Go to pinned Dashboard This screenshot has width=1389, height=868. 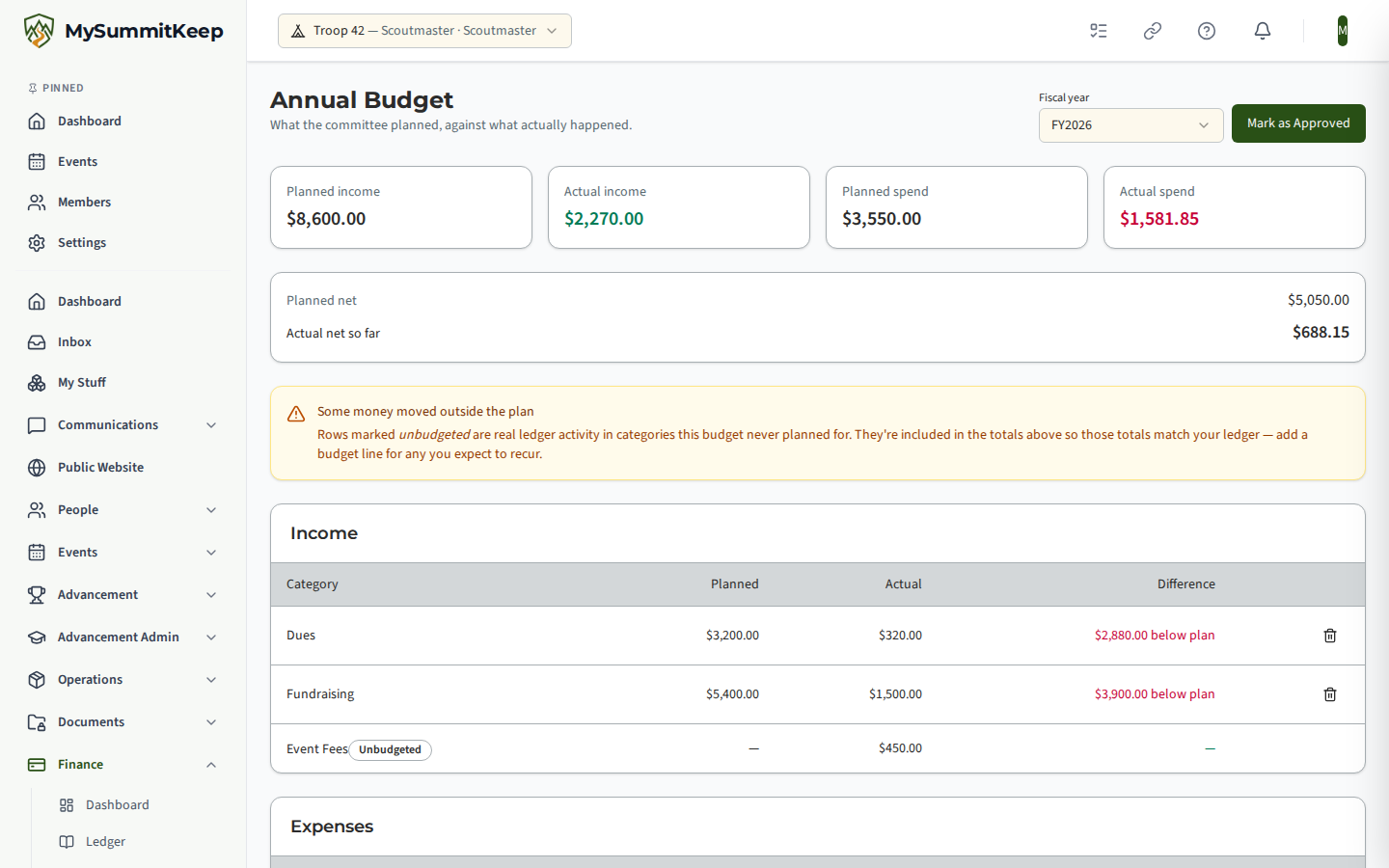(123, 122)
